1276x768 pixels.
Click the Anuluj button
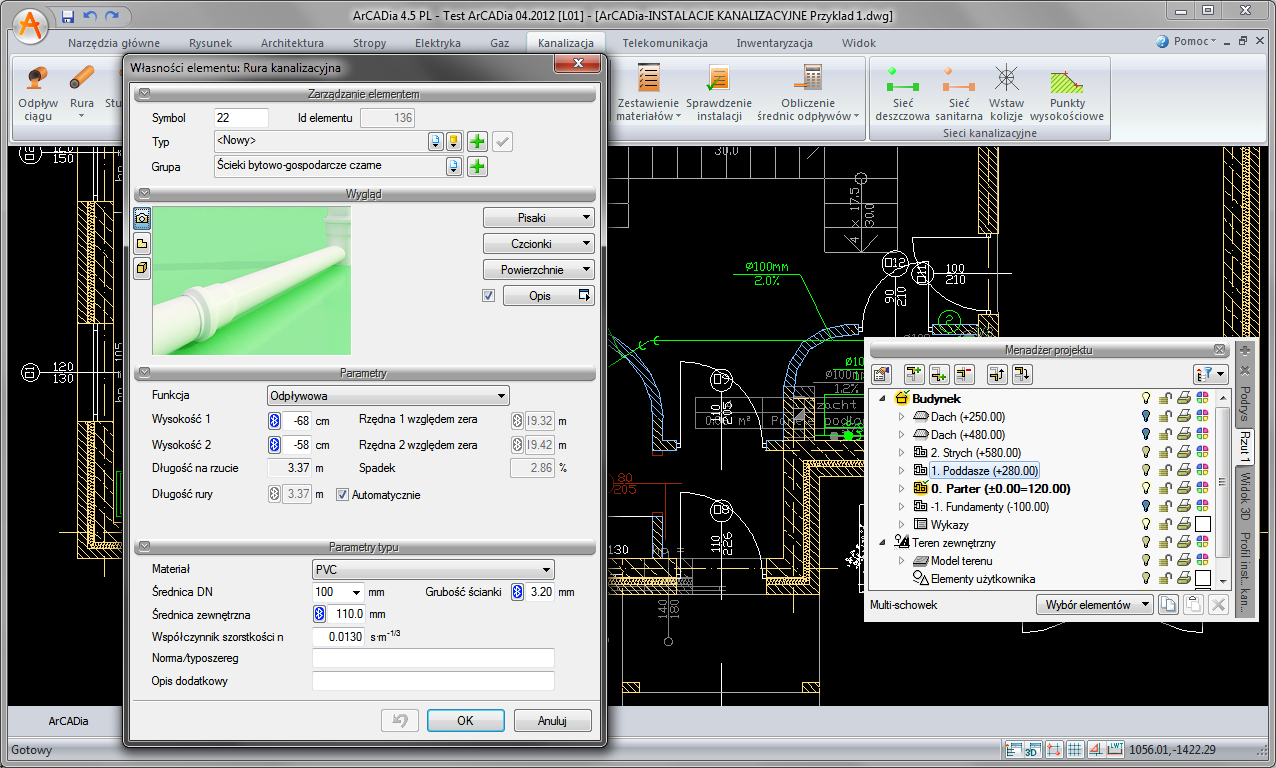click(x=552, y=720)
